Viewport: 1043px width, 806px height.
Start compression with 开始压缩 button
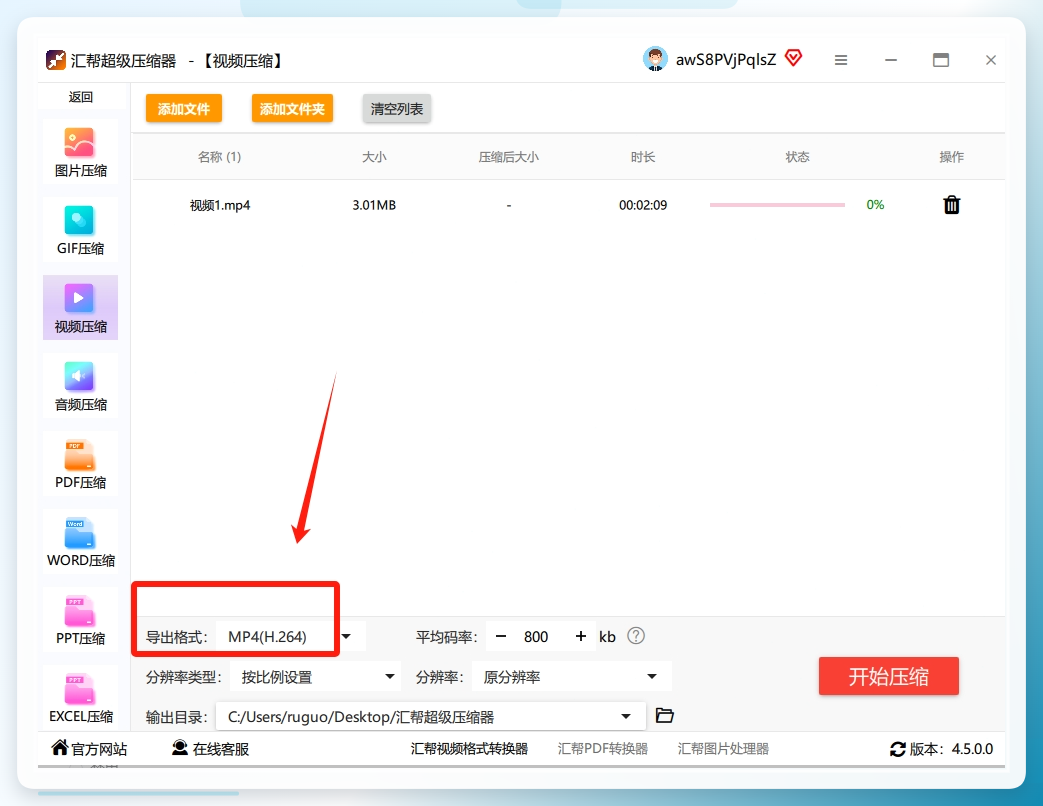[x=889, y=676]
